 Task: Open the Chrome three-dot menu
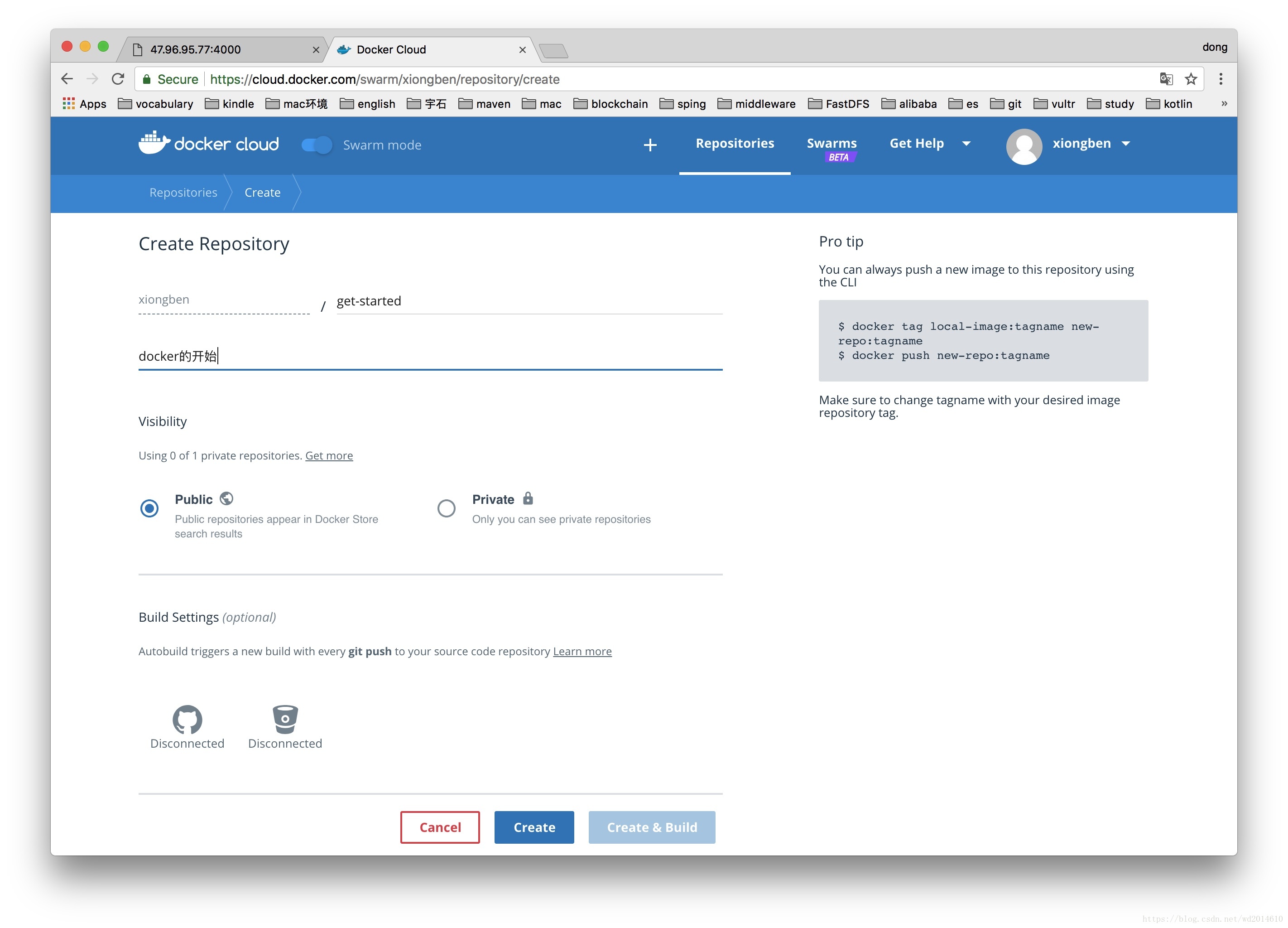click(1221, 79)
